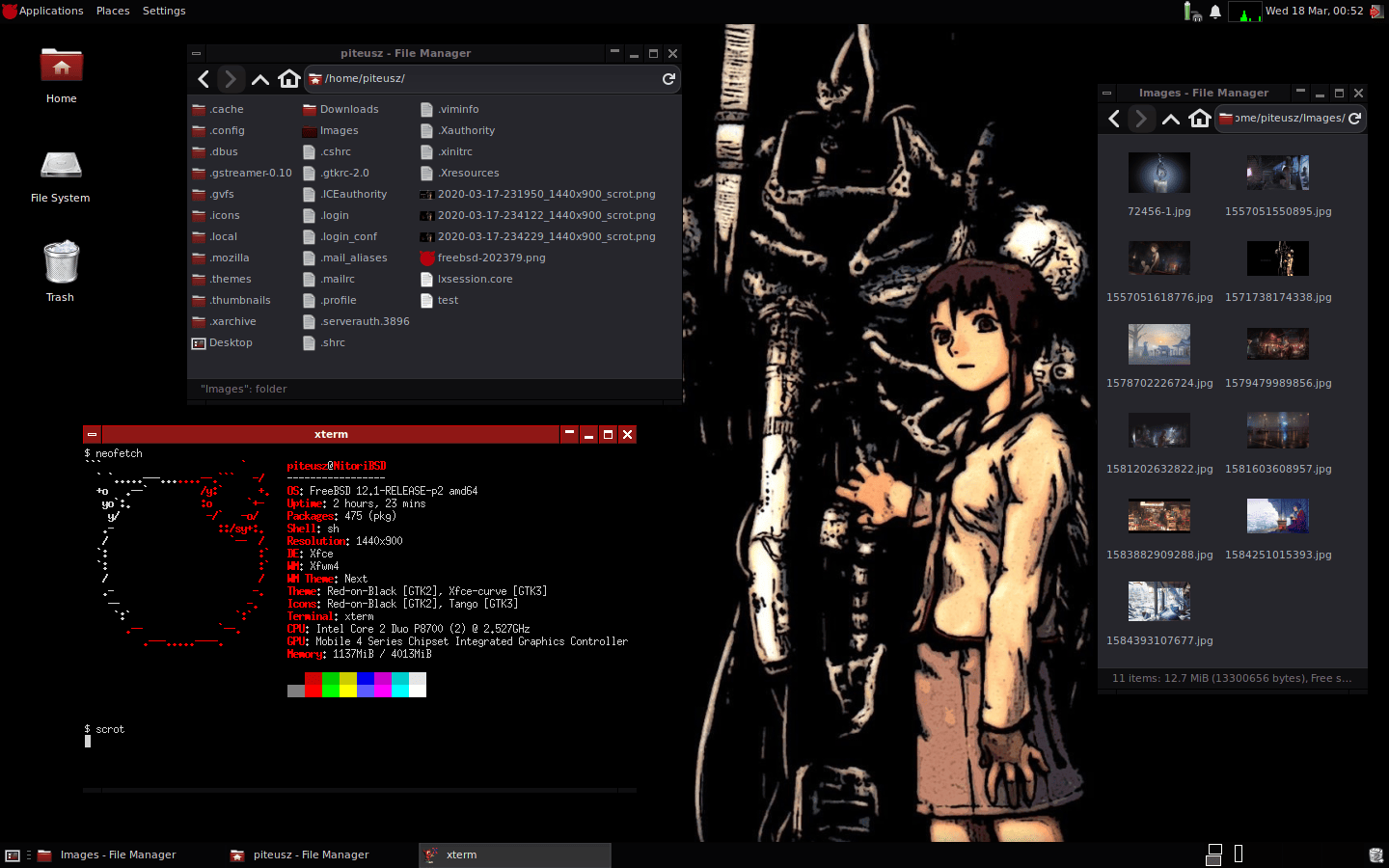1389x868 pixels.
Task: Select the 1584251015393.jpg thumbnail
Action: (1277, 526)
